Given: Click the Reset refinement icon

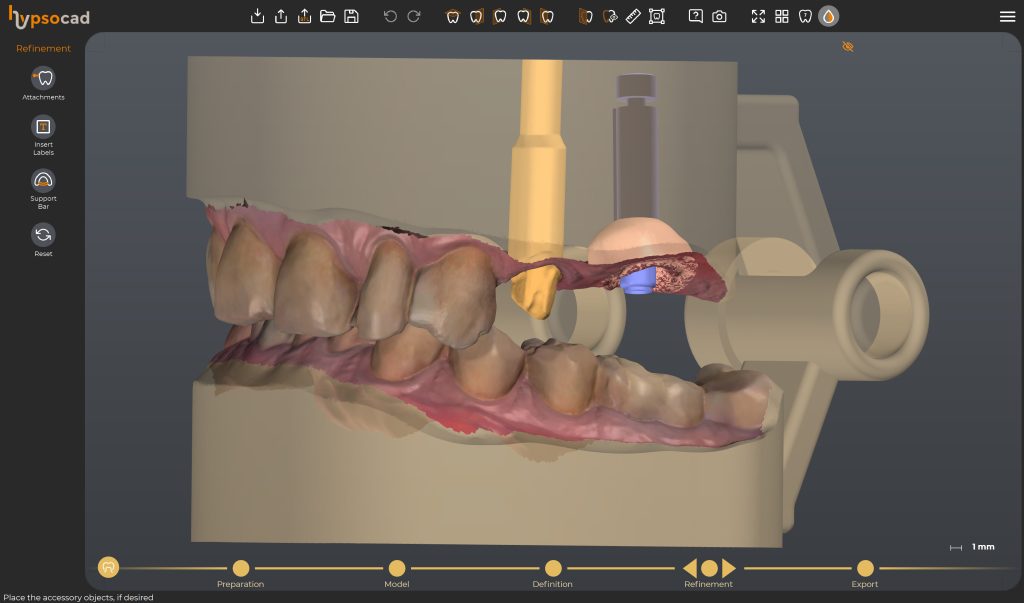Looking at the screenshot, I should tap(43, 235).
